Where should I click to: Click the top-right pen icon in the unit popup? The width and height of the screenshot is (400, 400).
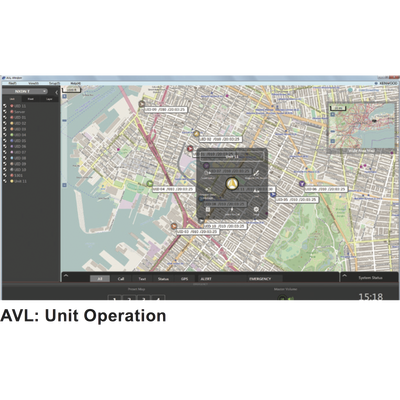pyautogui.click(x=256, y=173)
